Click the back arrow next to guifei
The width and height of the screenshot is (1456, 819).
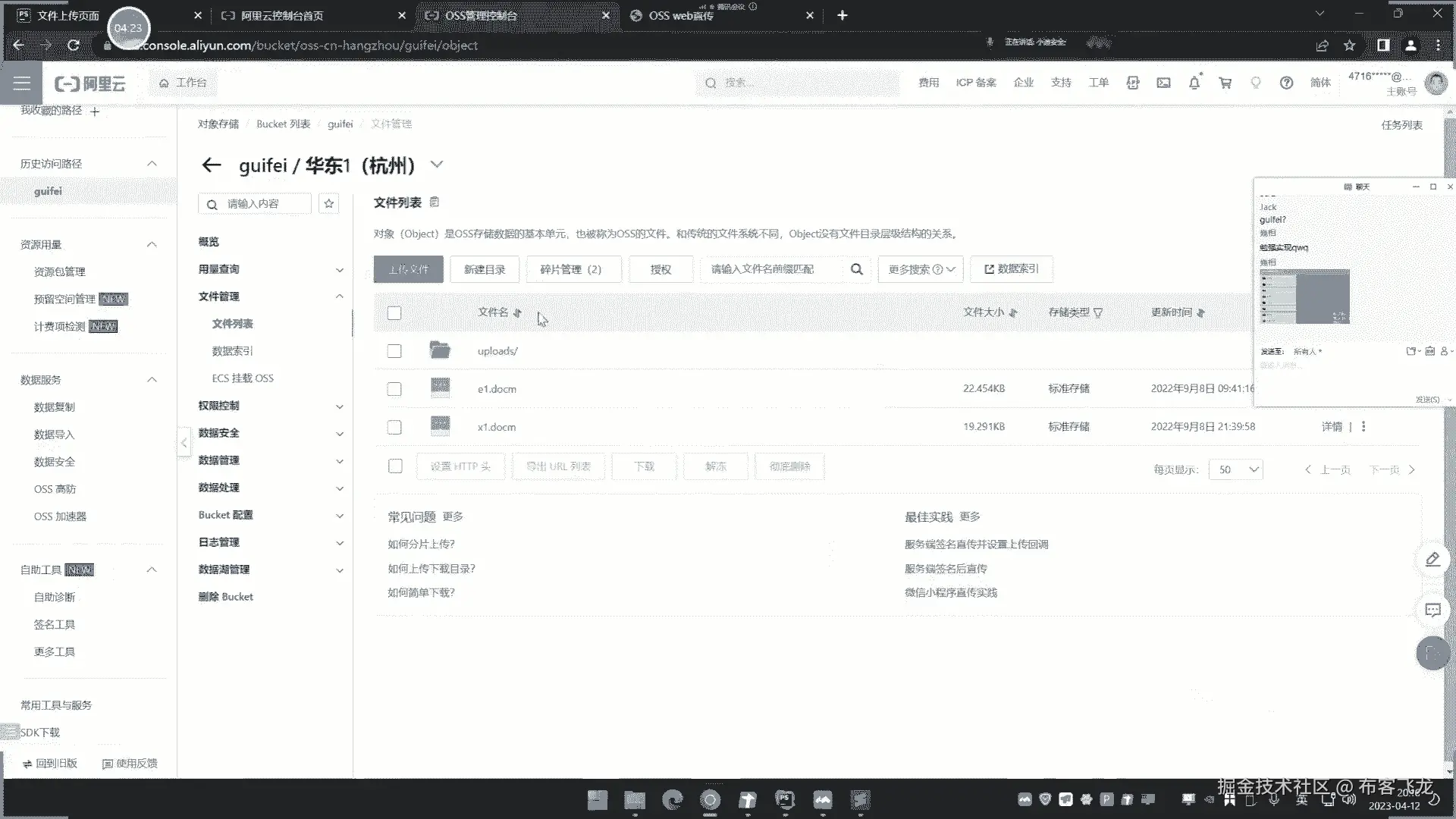[212, 165]
